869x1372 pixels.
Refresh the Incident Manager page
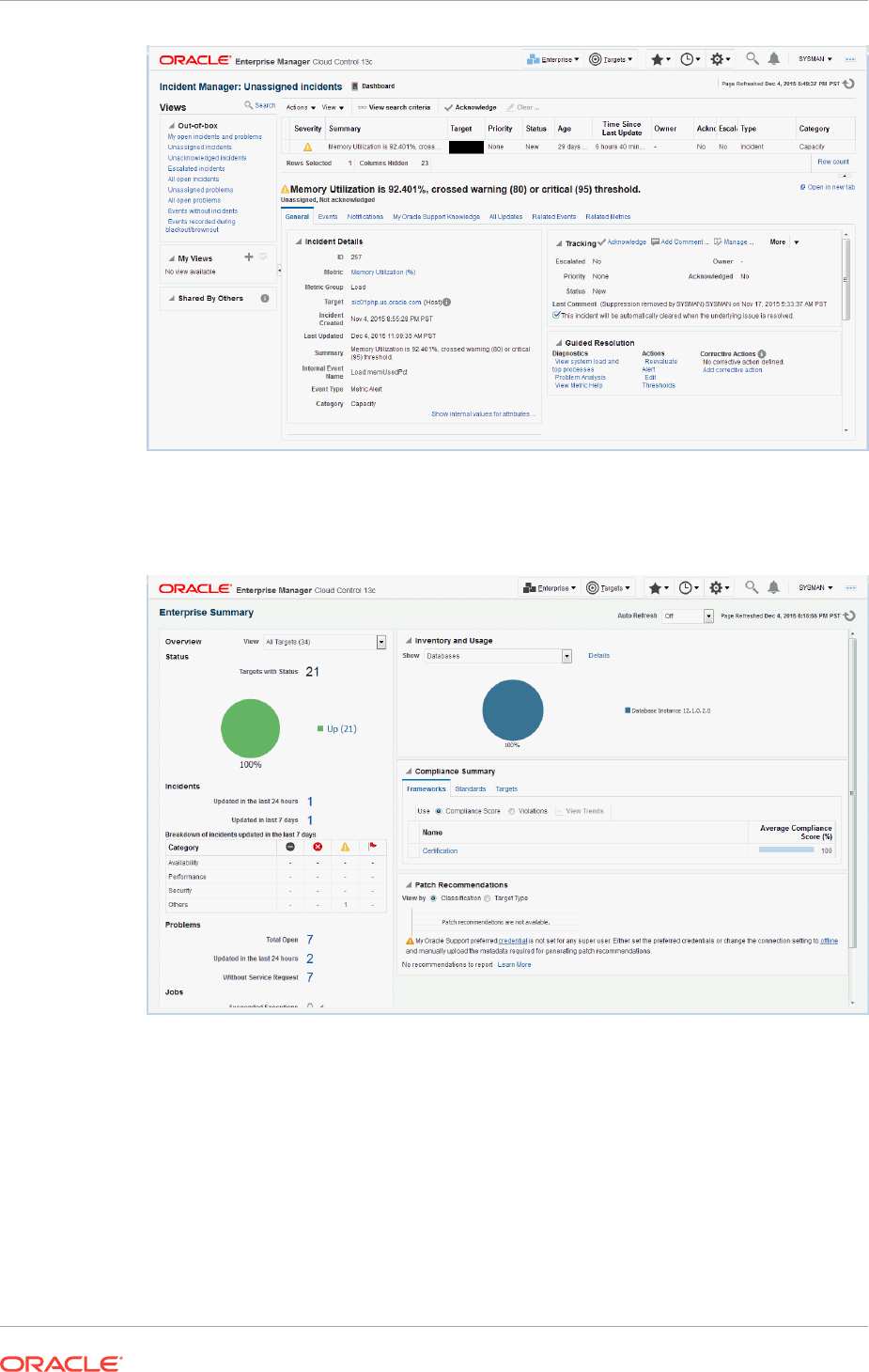[849, 84]
